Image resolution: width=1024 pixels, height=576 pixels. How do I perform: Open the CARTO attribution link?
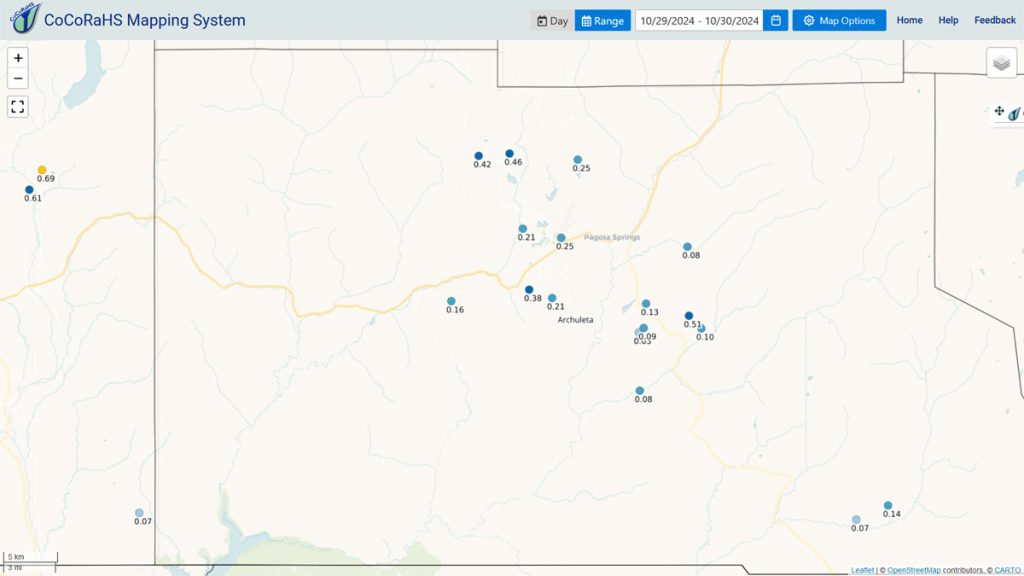1008,570
